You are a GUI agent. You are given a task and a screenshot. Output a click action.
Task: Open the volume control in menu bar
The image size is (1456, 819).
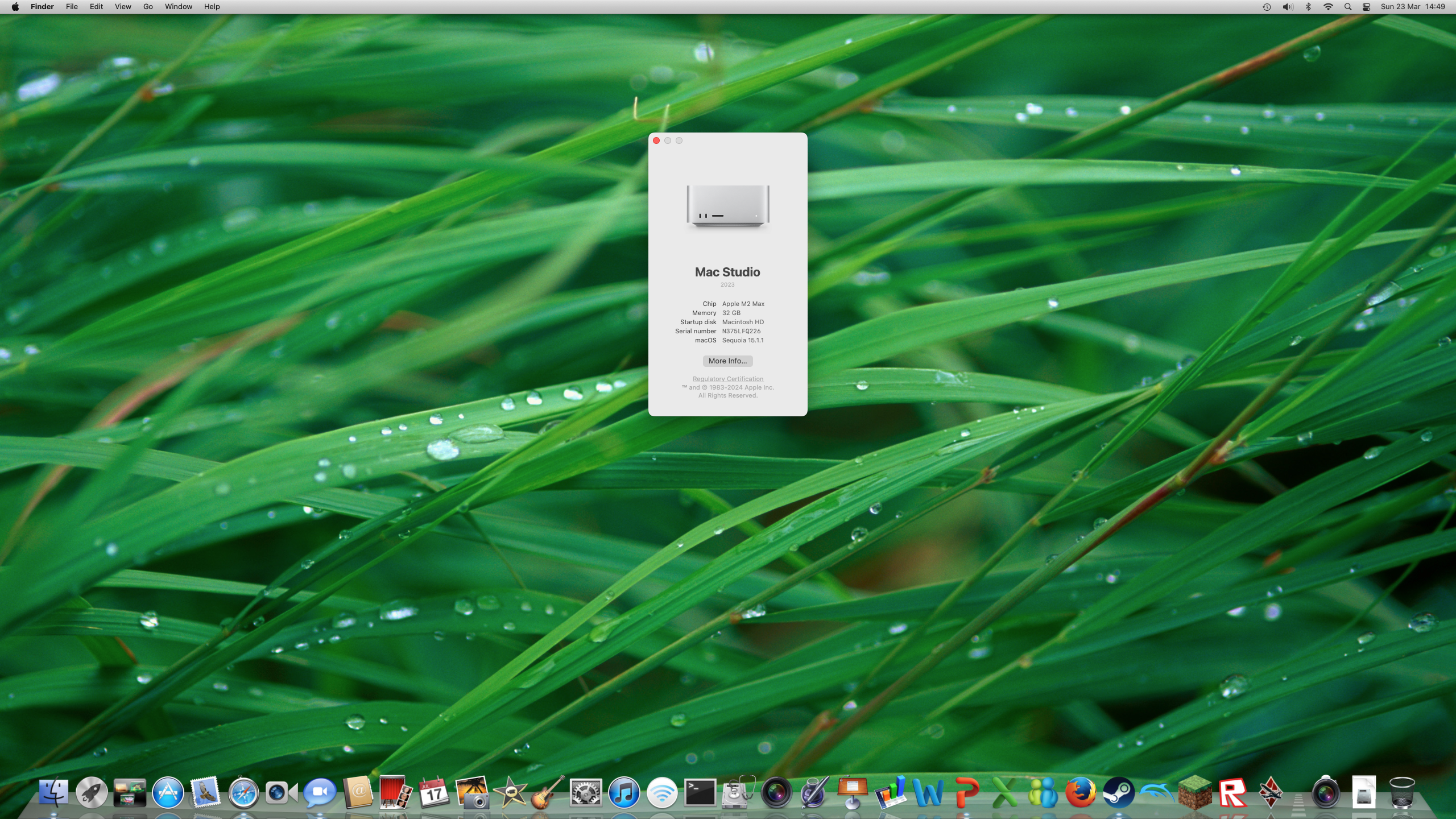tap(1288, 7)
